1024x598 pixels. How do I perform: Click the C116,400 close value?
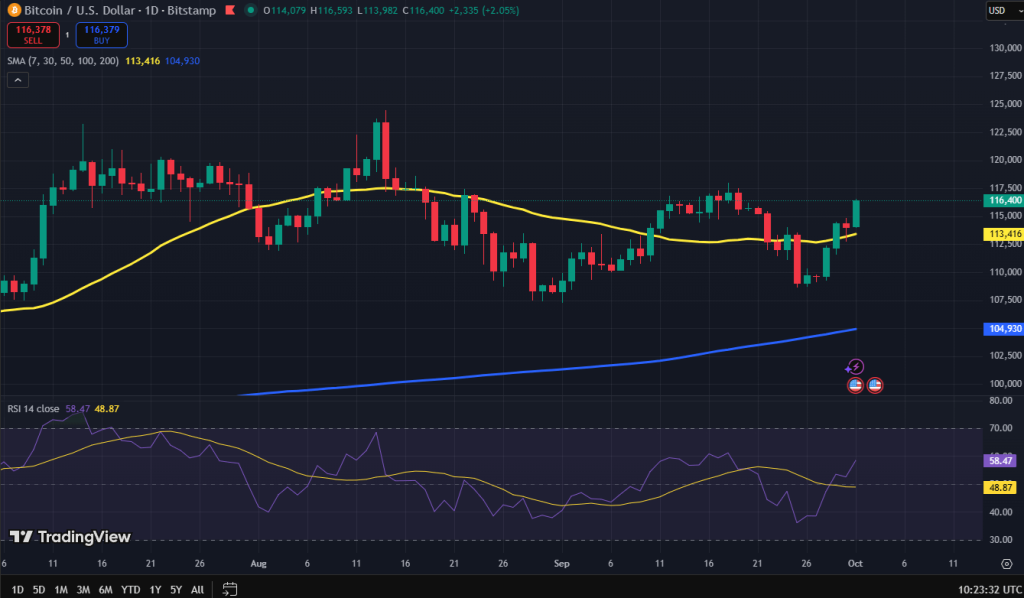point(423,10)
